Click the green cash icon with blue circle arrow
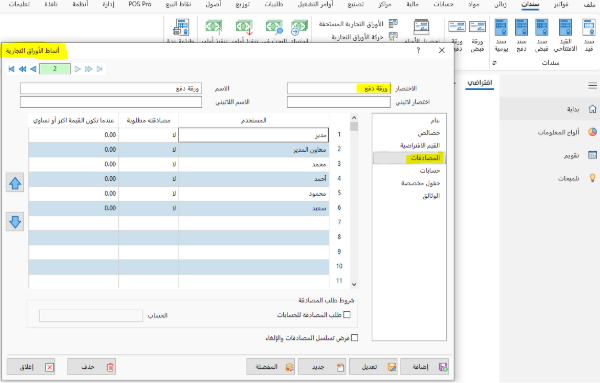This screenshot has height=383, width=600. point(299,28)
